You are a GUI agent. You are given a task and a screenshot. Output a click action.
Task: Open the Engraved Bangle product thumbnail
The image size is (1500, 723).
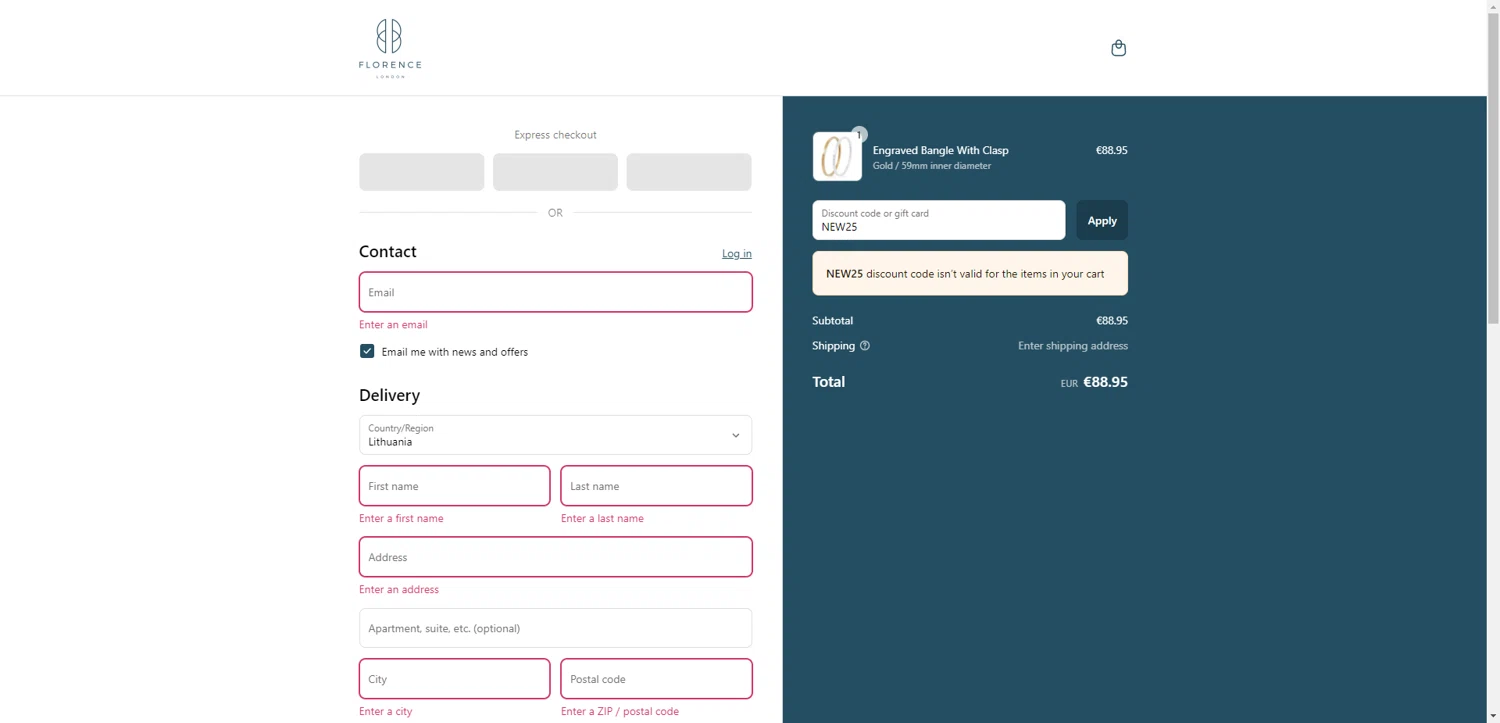pyautogui.click(x=837, y=157)
